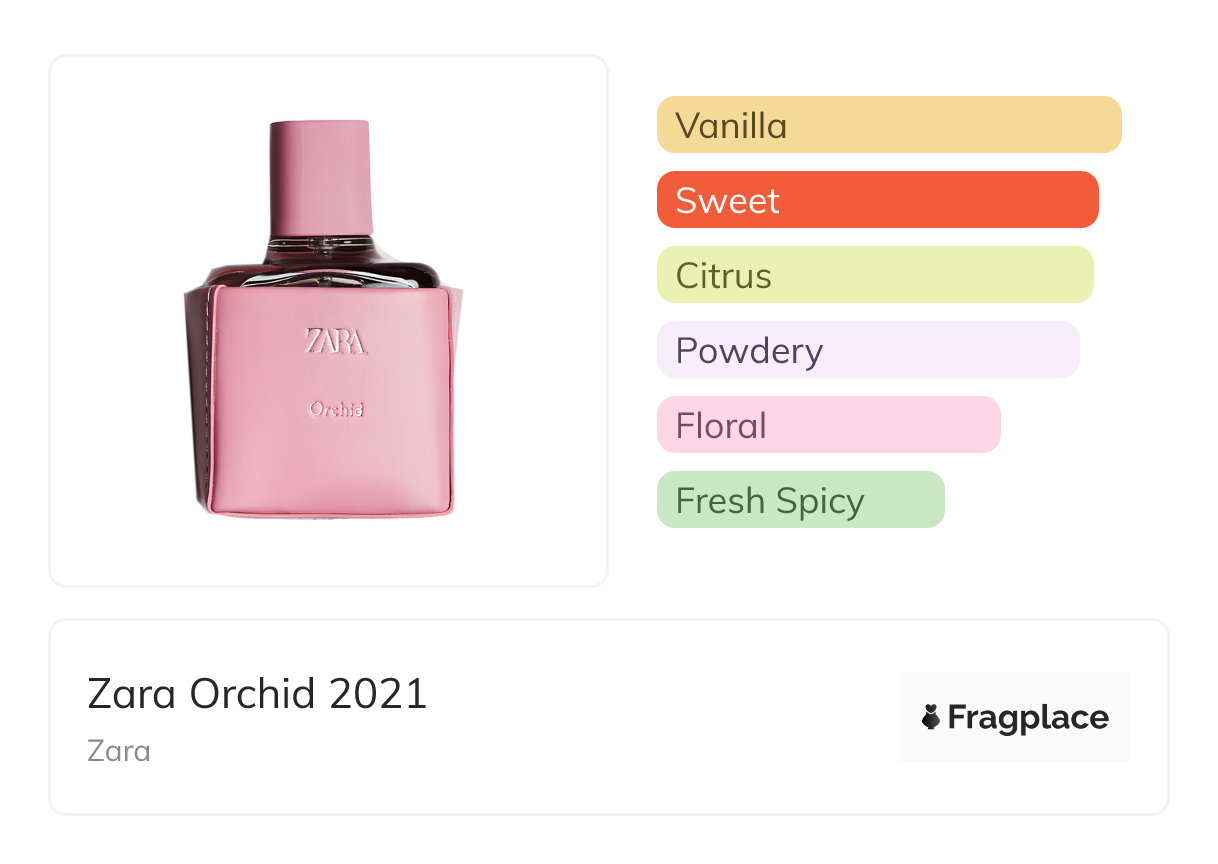Image resolution: width=1218 pixels, height=864 pixels.
Task: Click the embossed Orchid label on the bottle
Action: pyautogui.click(x=335, y=408)
